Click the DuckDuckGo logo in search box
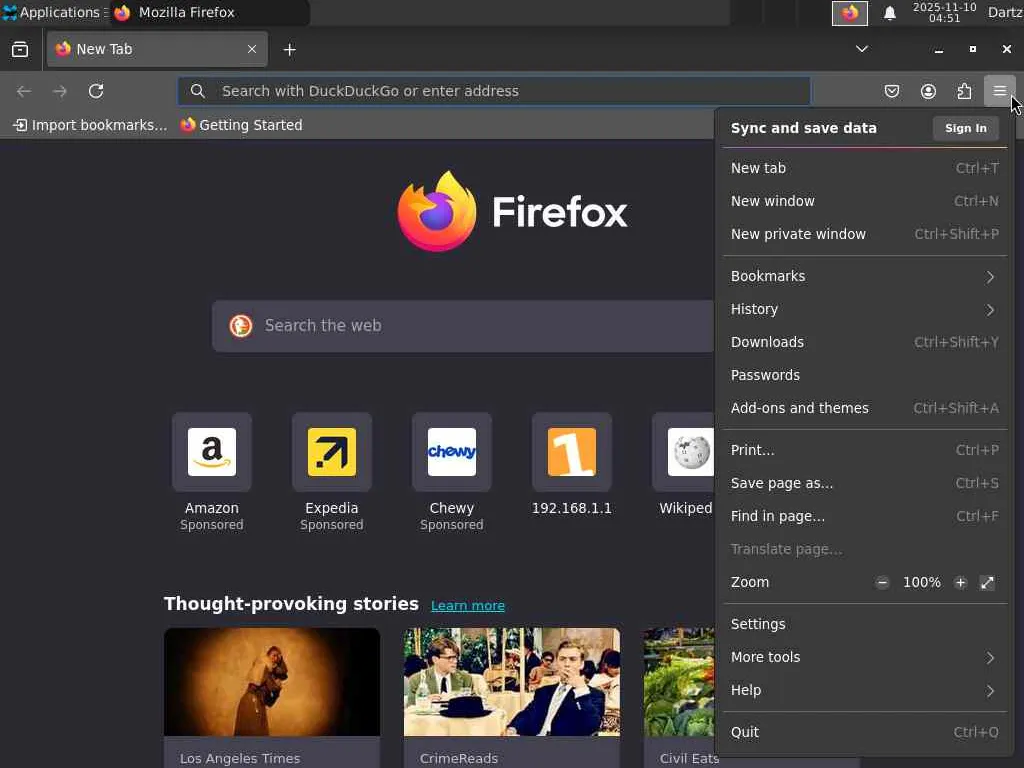This screenshot has height=768, width=1024. click(x=240, y=325)
